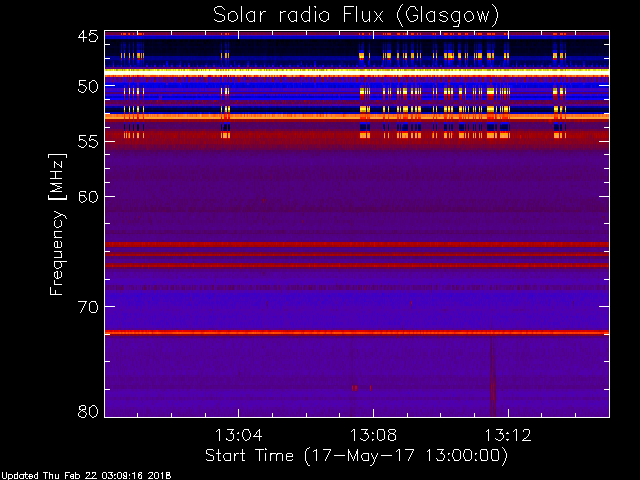Click the bright yellow band near 48 MHz
This screenshot has width=640, height=480.
point(357,71)
